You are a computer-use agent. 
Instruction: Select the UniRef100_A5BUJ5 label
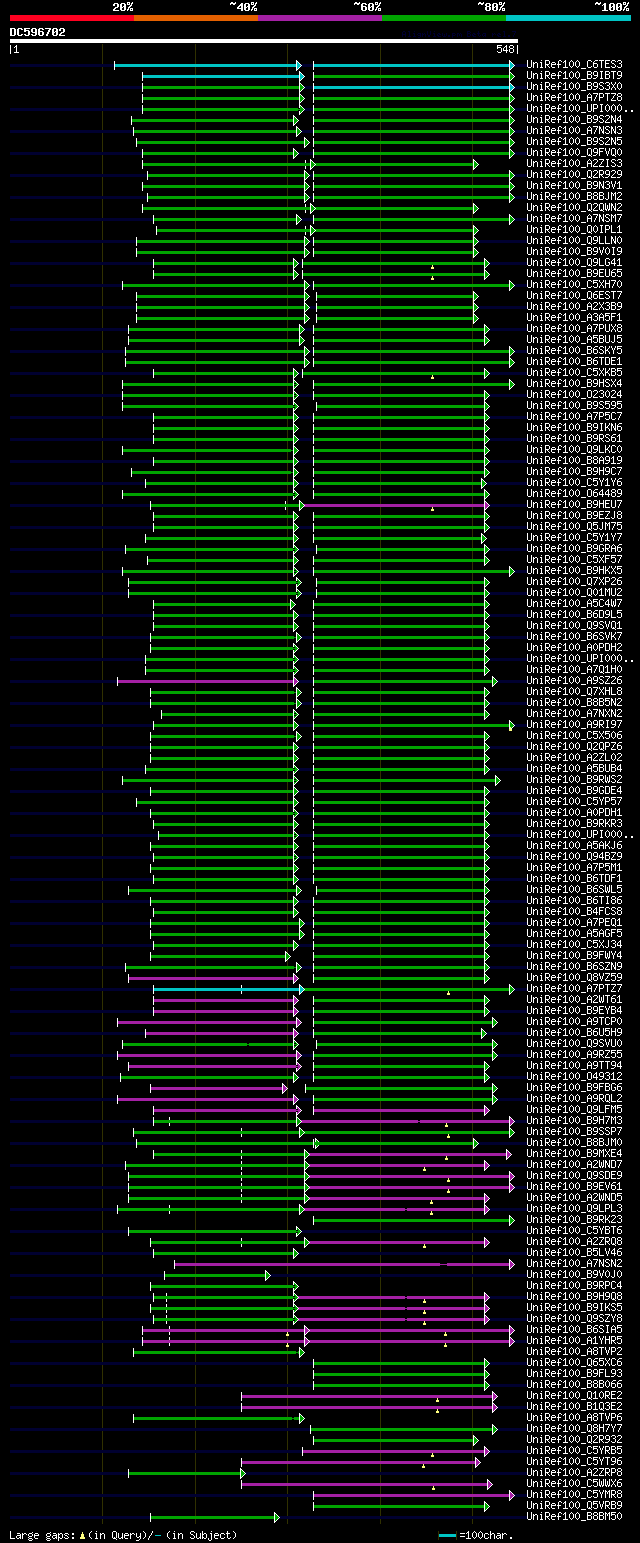coord(574,340)
